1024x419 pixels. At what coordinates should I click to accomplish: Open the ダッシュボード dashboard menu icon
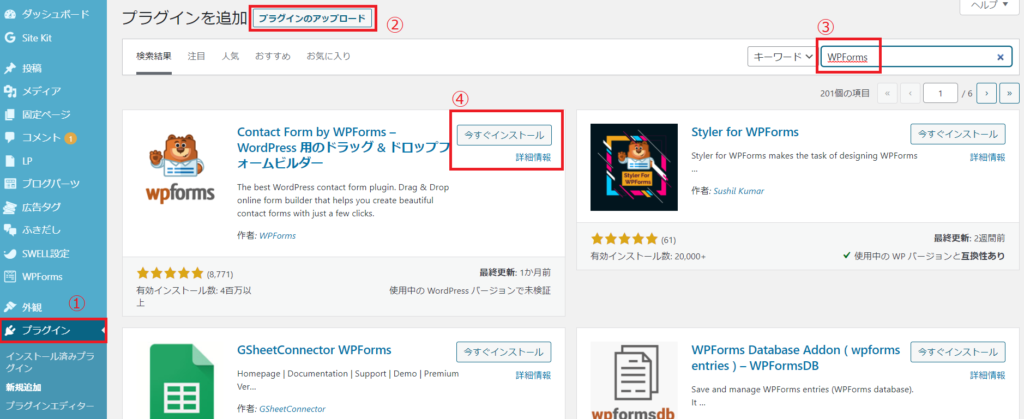point(9,14)
